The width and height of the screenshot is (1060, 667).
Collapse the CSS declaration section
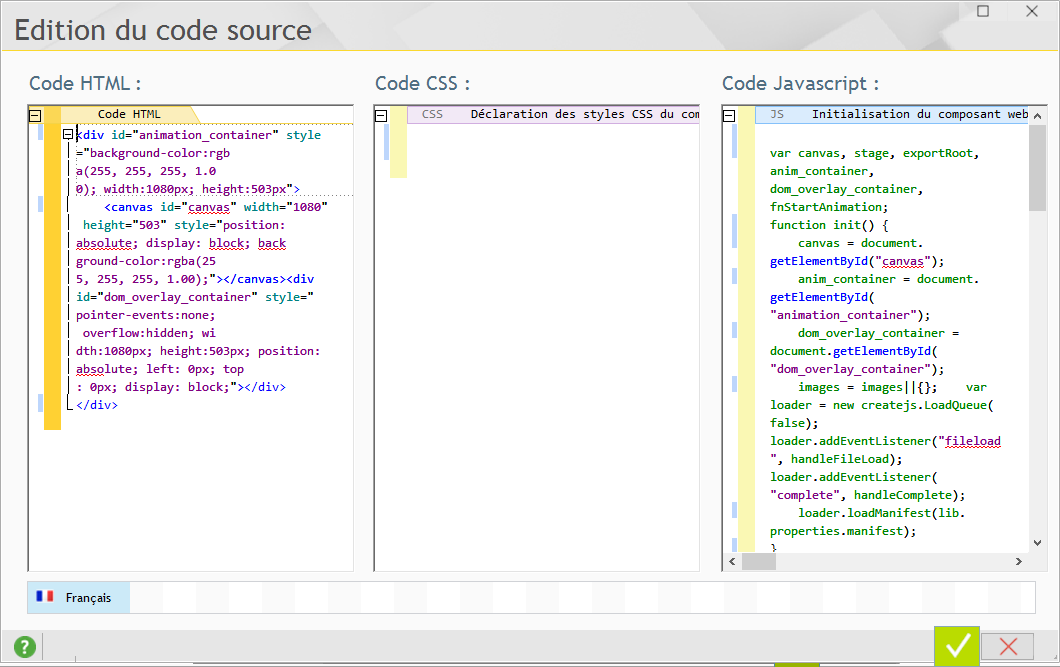[x=381, y=115]
